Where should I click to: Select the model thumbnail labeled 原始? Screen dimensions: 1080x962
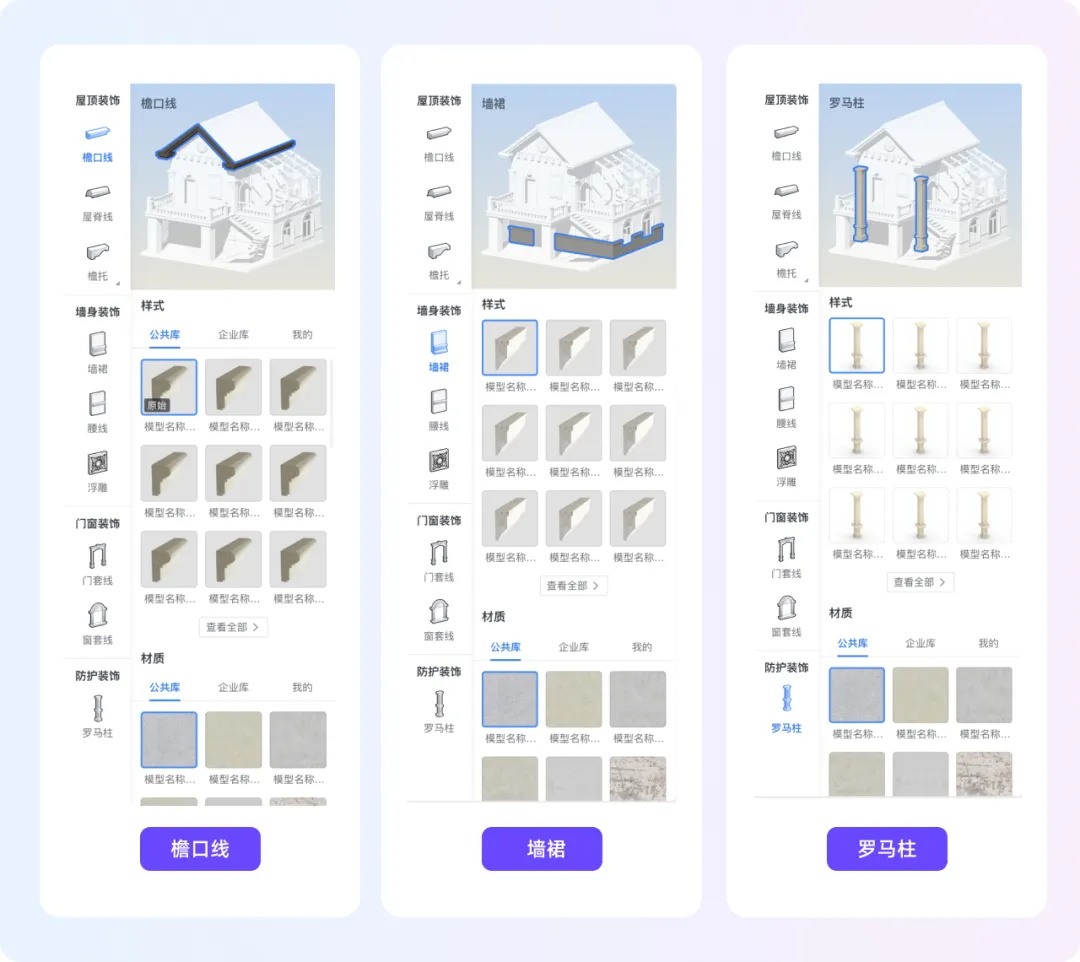169,387
